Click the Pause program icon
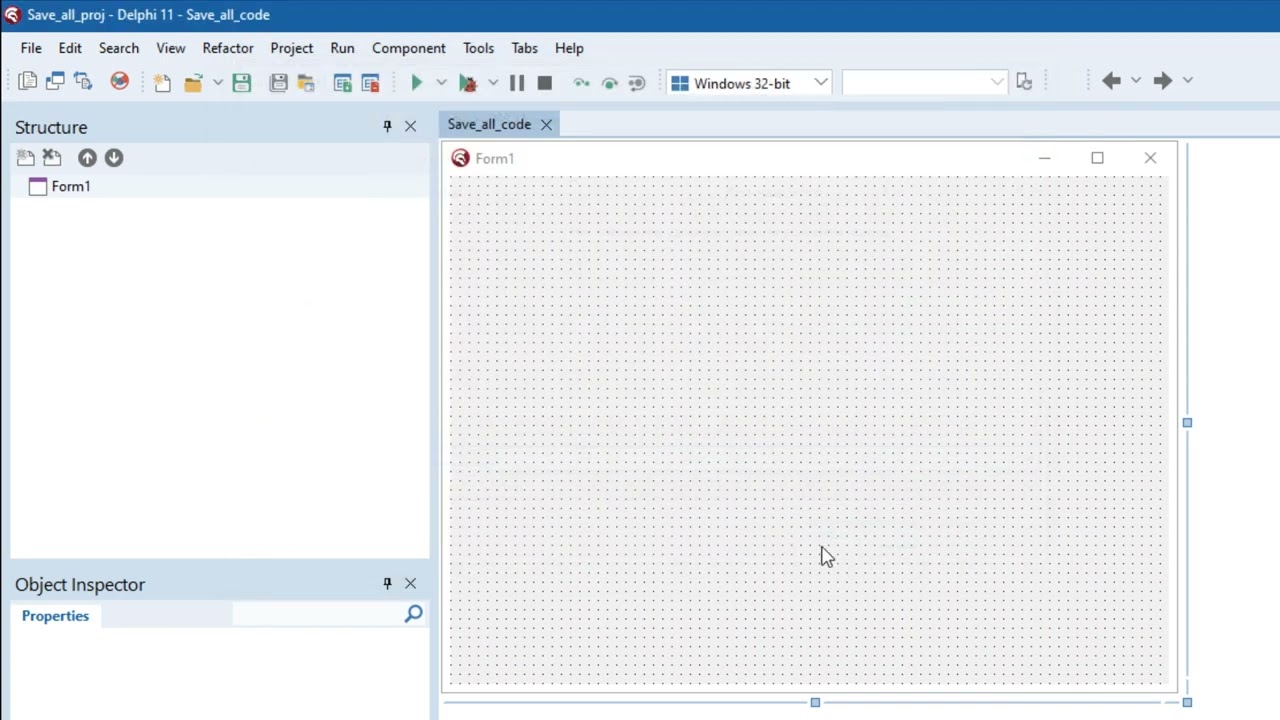Screen dimensions: 1280x720 tap(517, 83)
